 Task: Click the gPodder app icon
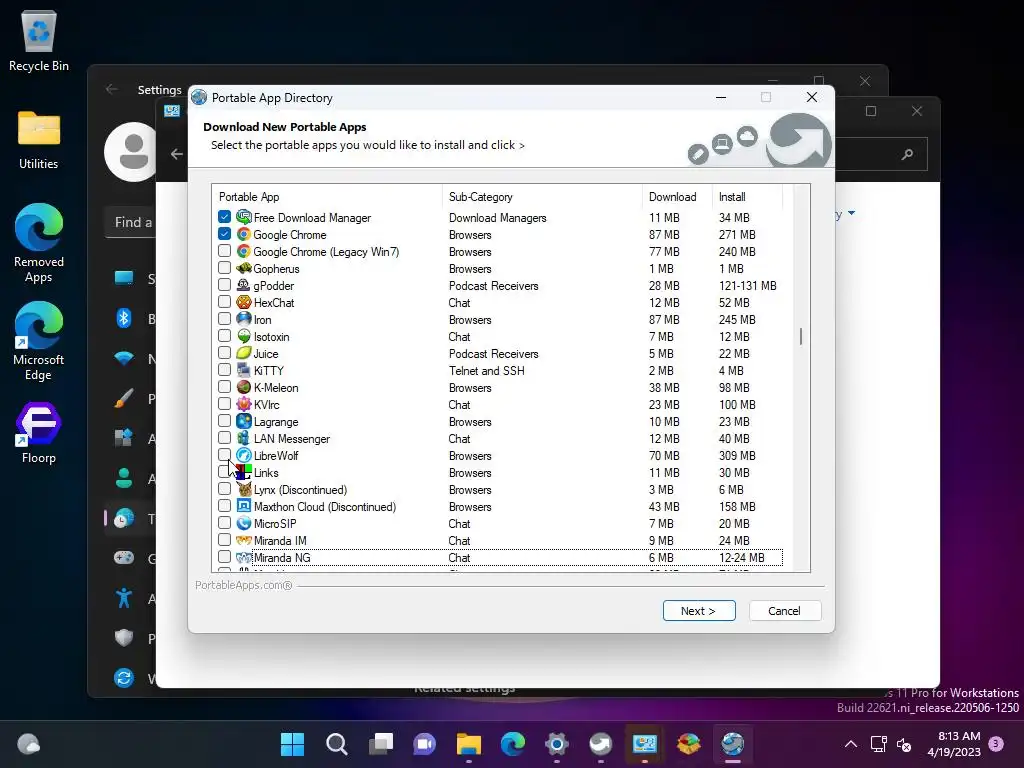point(244,285)
